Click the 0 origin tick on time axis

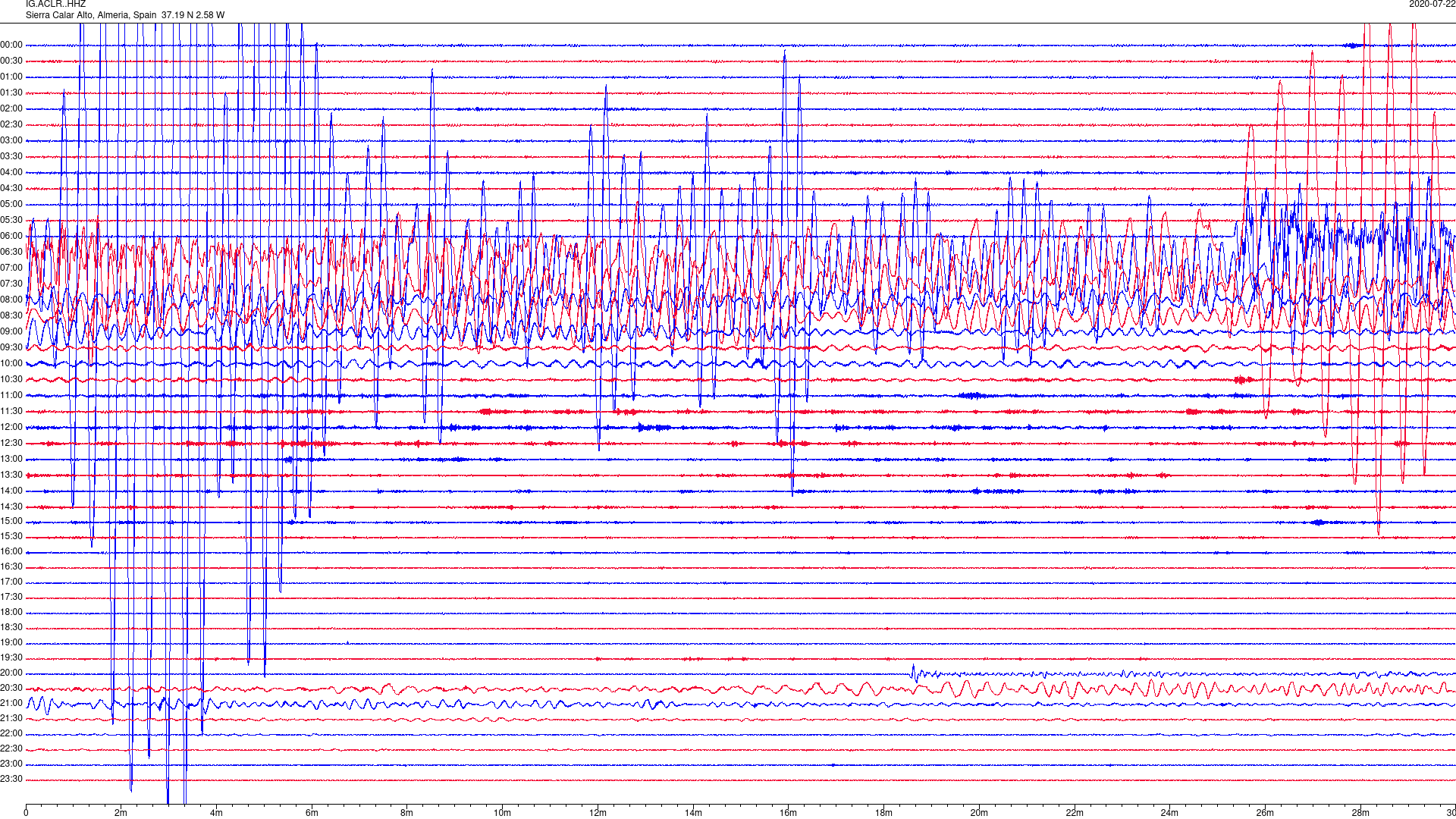point(26,813)
